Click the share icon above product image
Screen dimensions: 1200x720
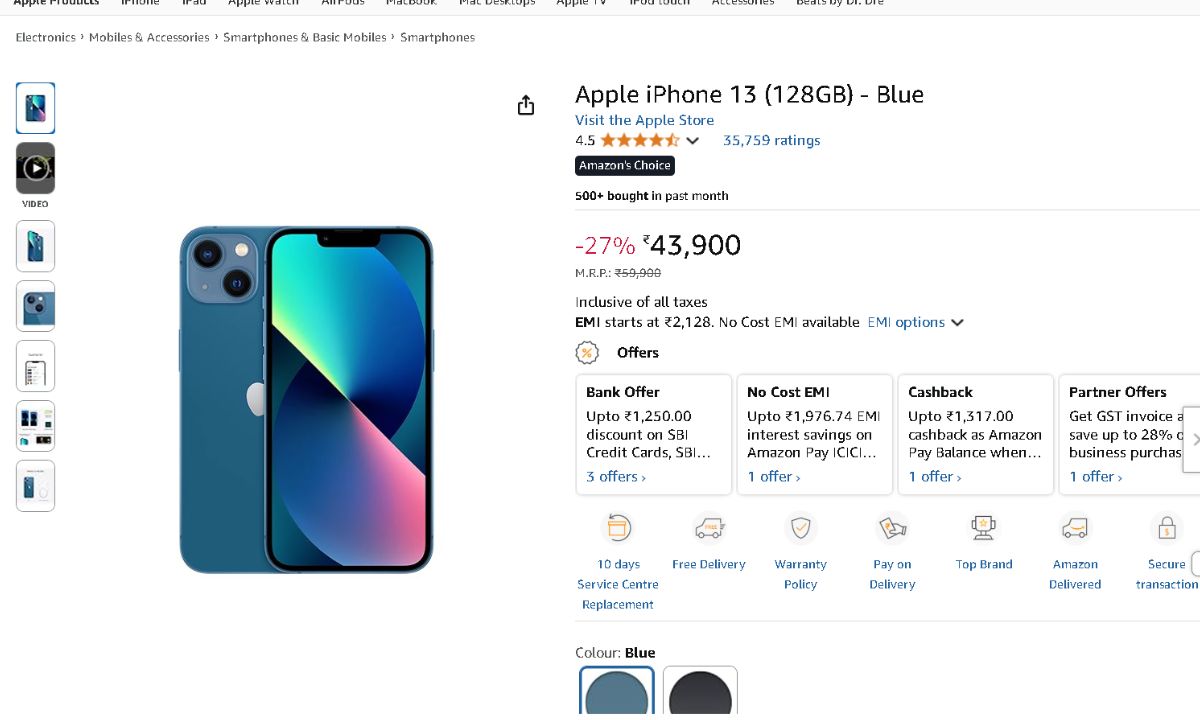point(526,106)
